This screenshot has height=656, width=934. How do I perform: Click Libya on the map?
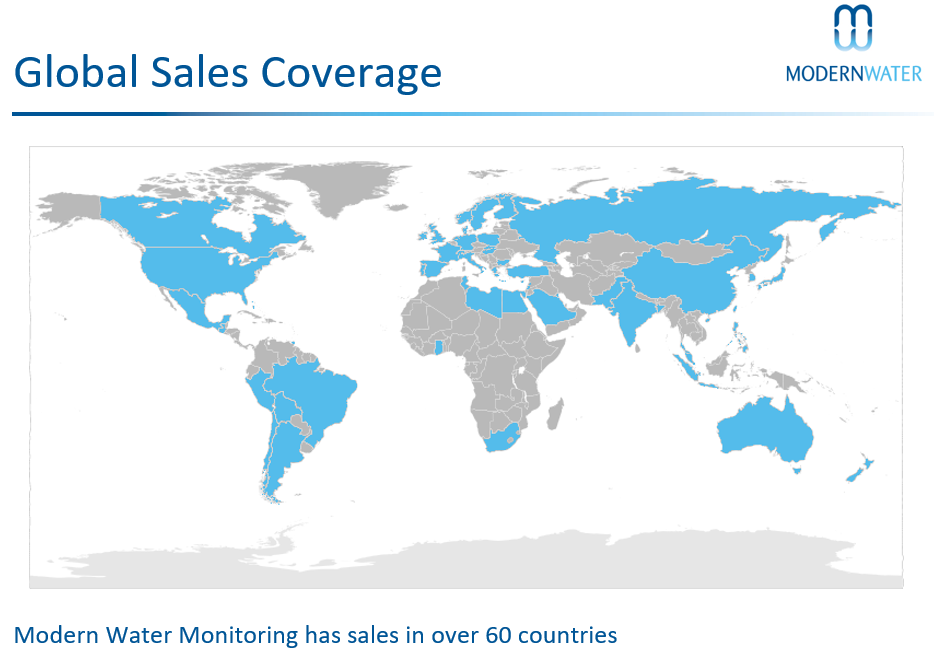(x=485, y=300)
